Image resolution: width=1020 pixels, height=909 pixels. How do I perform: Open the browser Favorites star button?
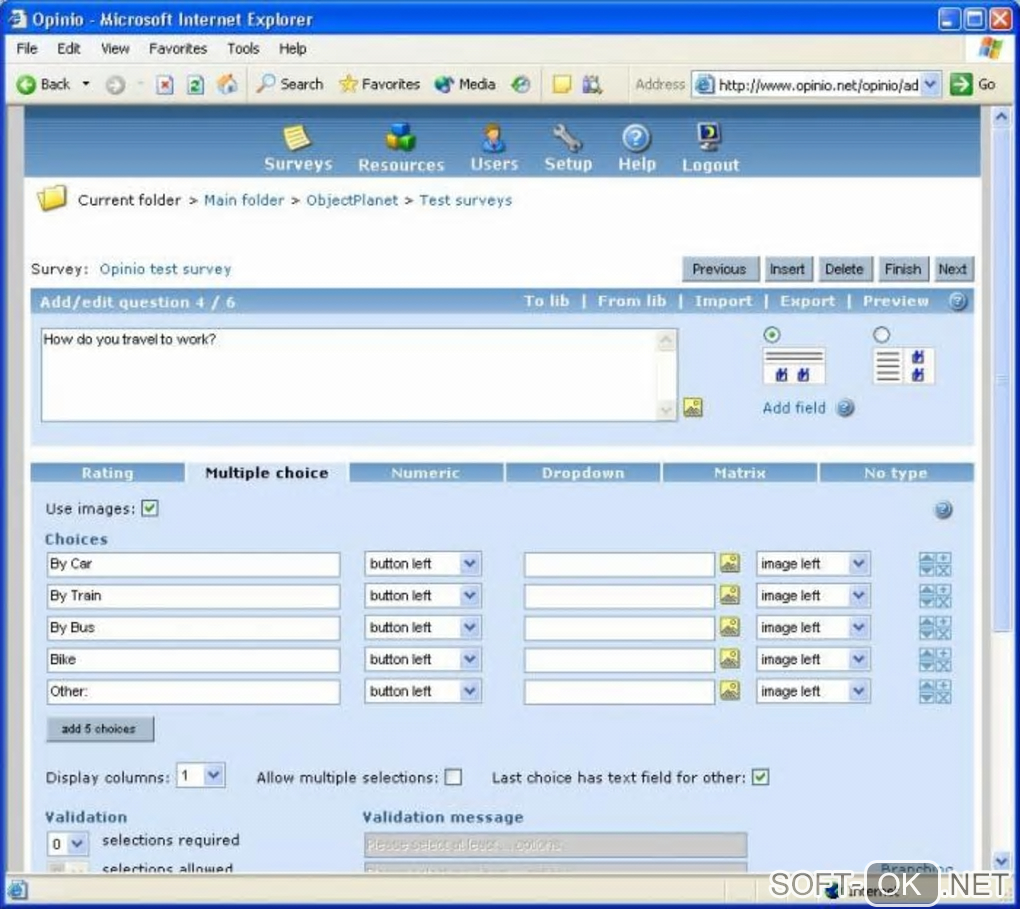(379, 84)
